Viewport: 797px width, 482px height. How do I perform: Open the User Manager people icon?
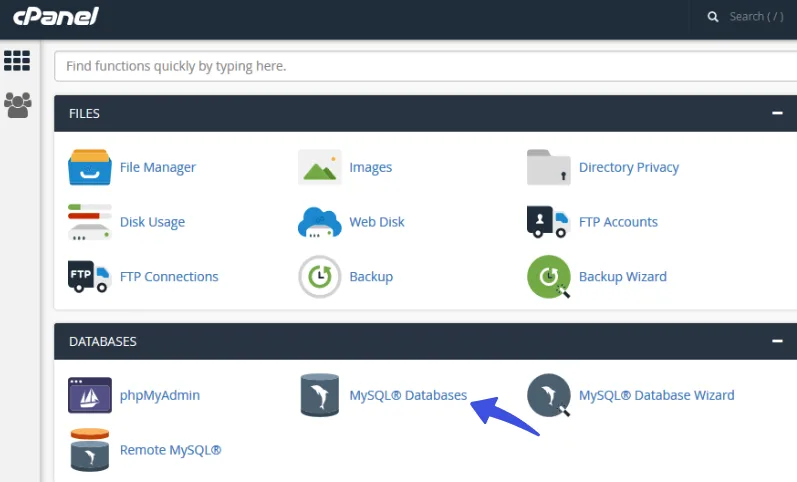[x=17, y=105]
